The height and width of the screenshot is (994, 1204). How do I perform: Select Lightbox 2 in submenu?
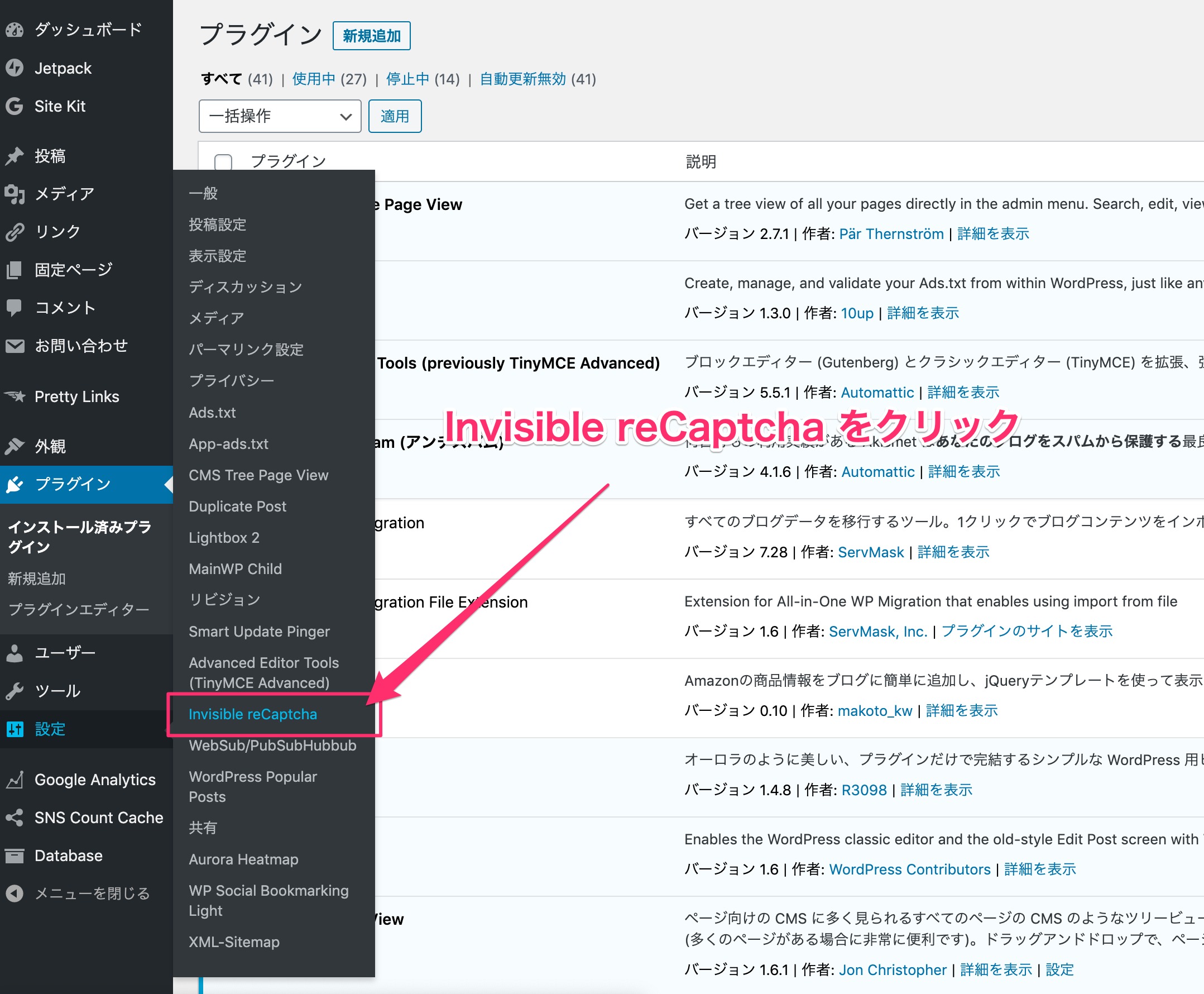click(224, 538)
